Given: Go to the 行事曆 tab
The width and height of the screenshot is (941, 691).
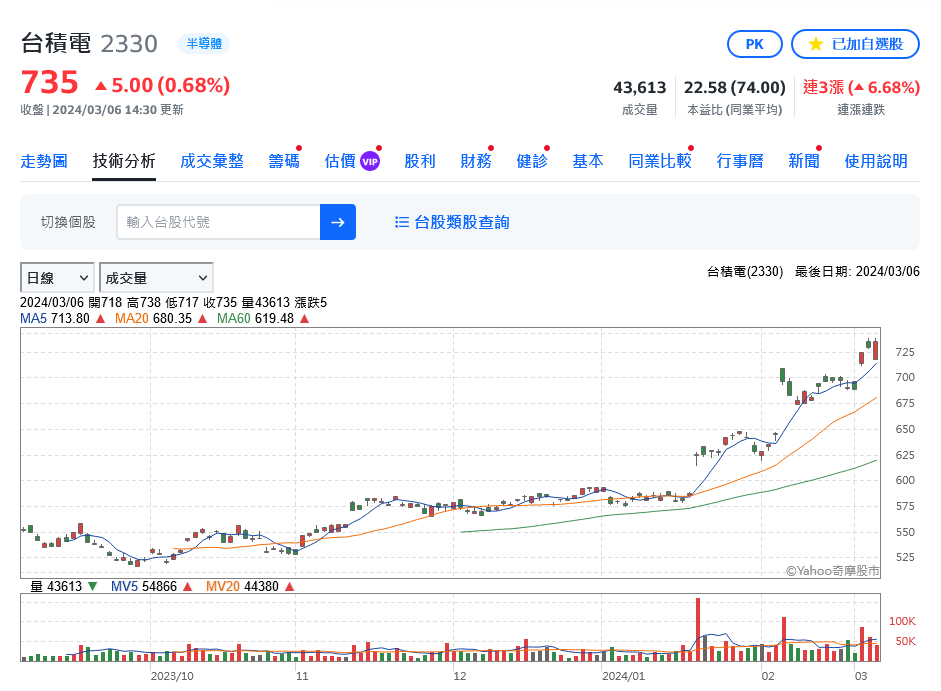Looking at the screenshot, I should tap(740, 161).
